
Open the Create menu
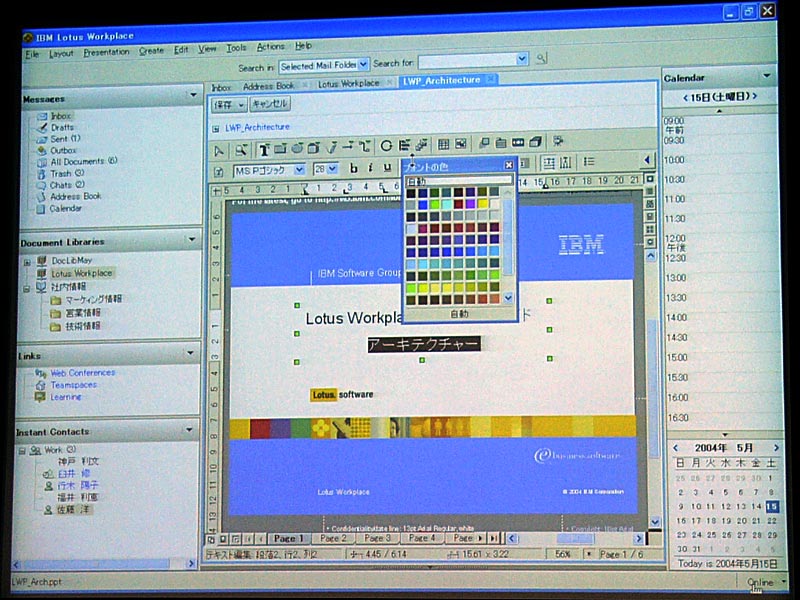click(152, 51)
